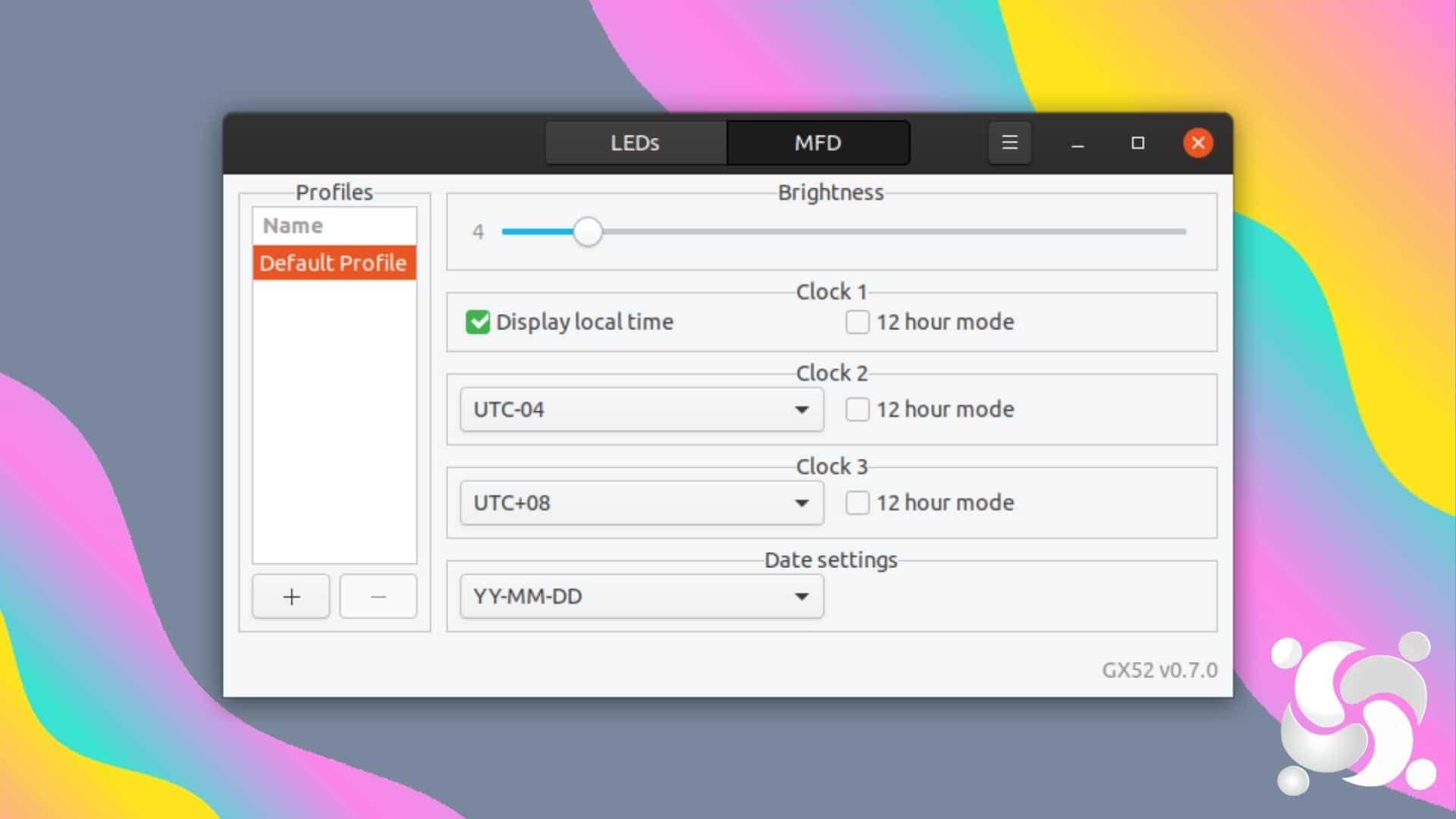
Task: Switch to the LEDs tab
Action: coord(635,143)
